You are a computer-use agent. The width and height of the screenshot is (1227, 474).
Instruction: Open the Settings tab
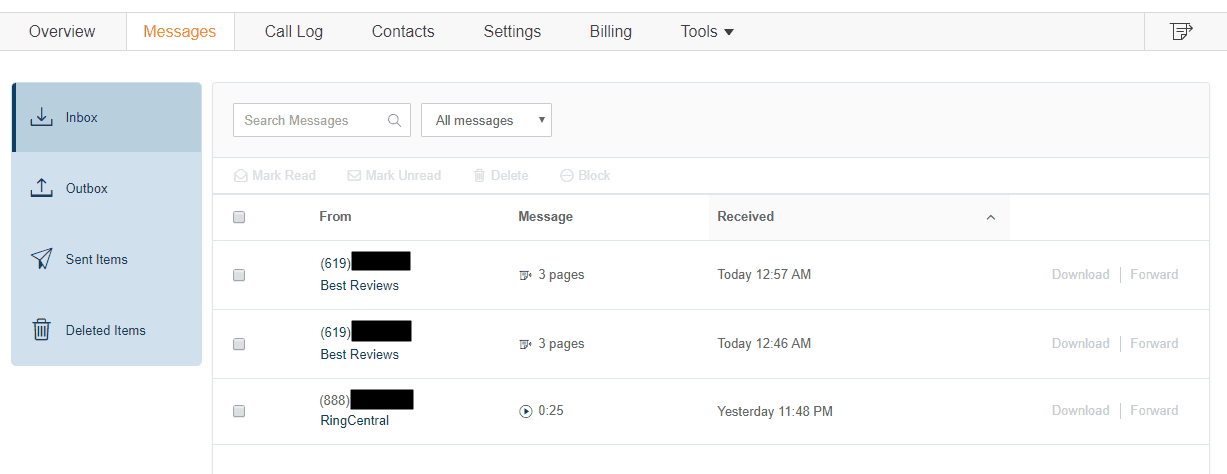coord(512,31)
